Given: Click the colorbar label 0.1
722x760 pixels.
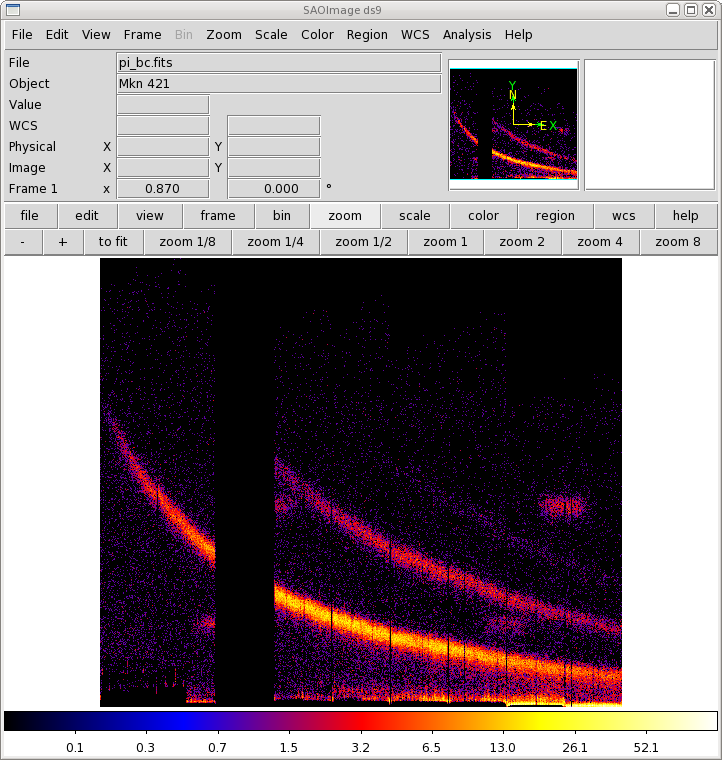Looking at the screenshot, I should [75, 747].
